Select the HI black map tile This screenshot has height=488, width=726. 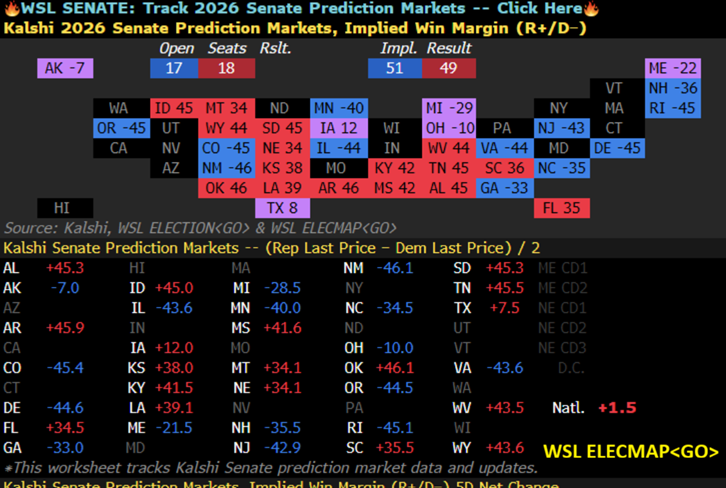[65, 208]
